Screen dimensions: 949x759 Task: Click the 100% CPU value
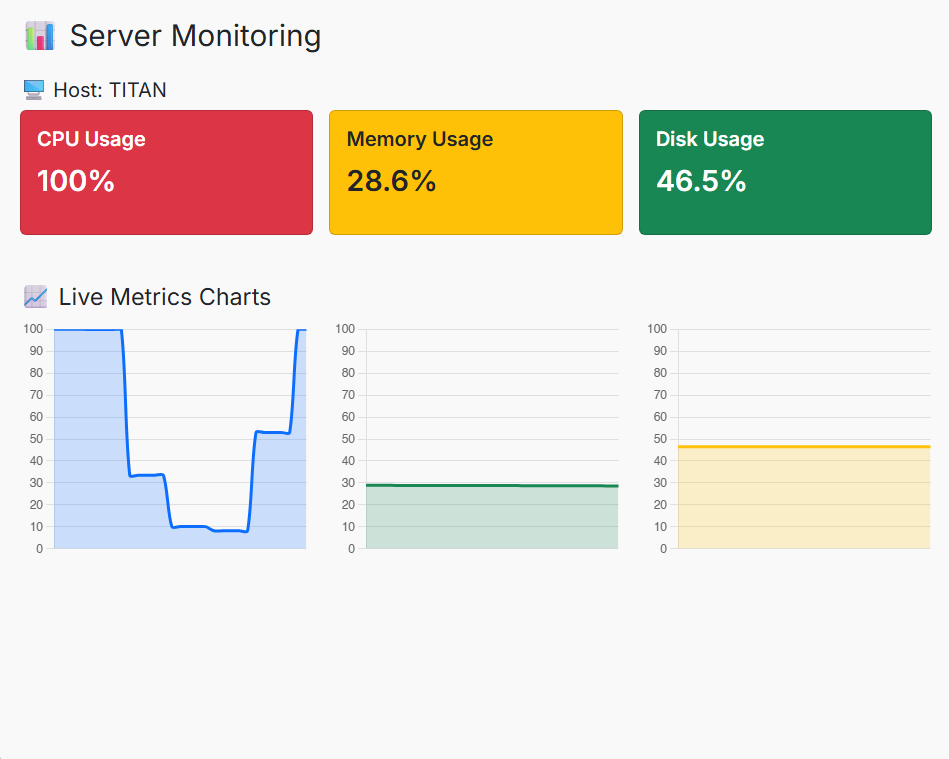[76, 181]
